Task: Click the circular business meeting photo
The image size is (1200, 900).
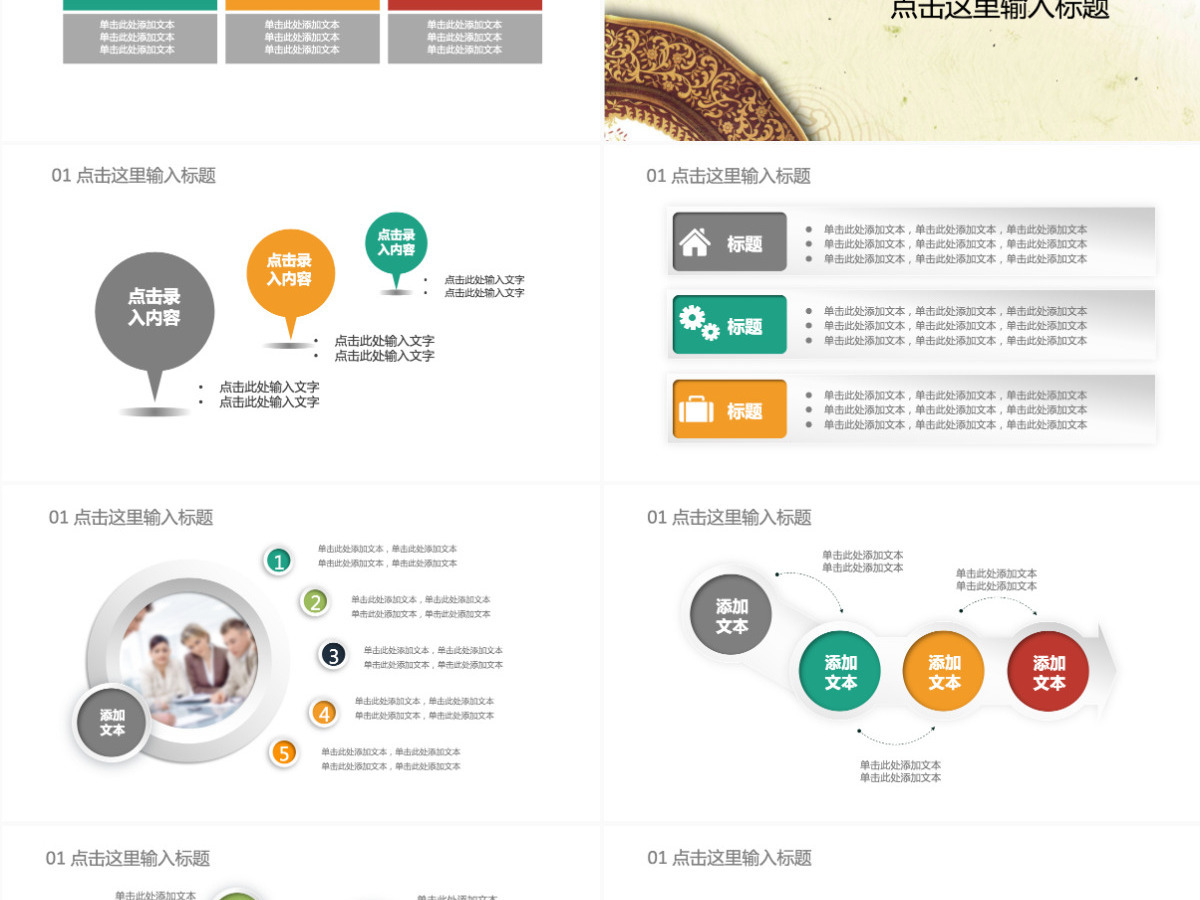Action: click(x=188, y=661)
